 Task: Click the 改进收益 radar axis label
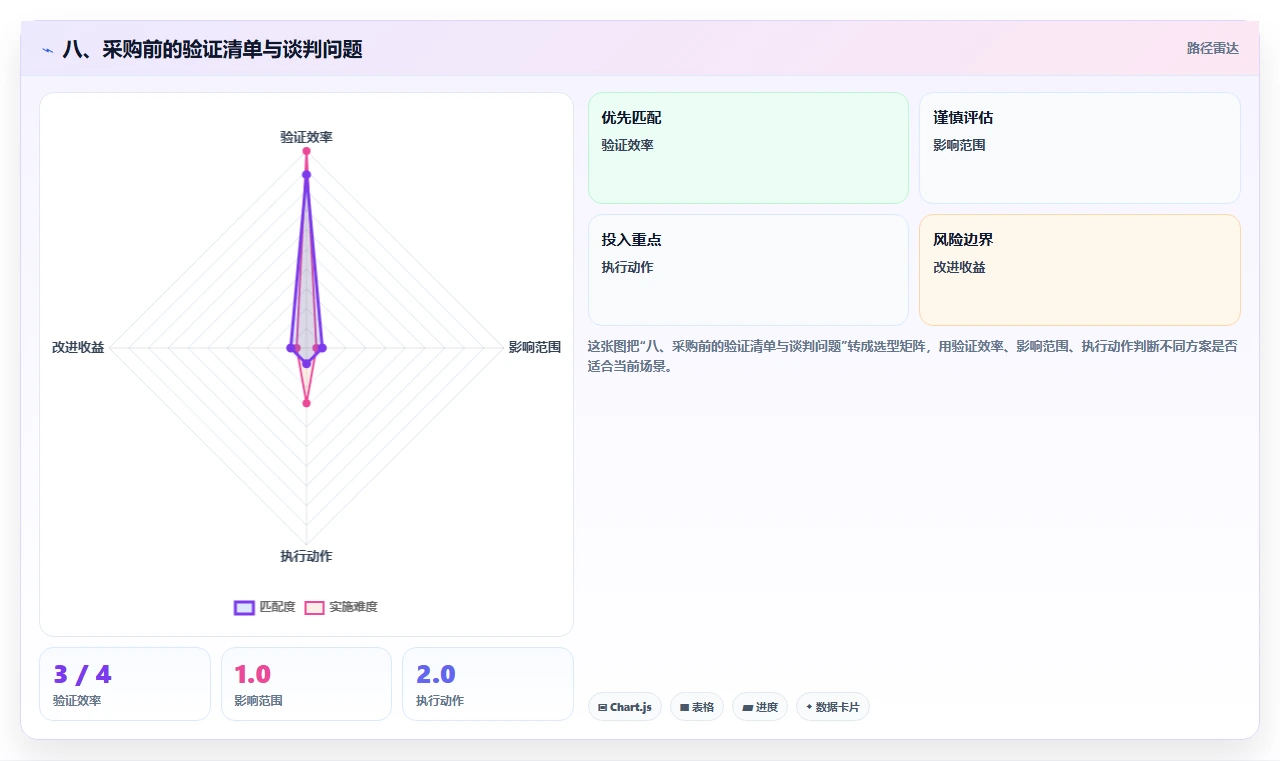pos(78,347)
